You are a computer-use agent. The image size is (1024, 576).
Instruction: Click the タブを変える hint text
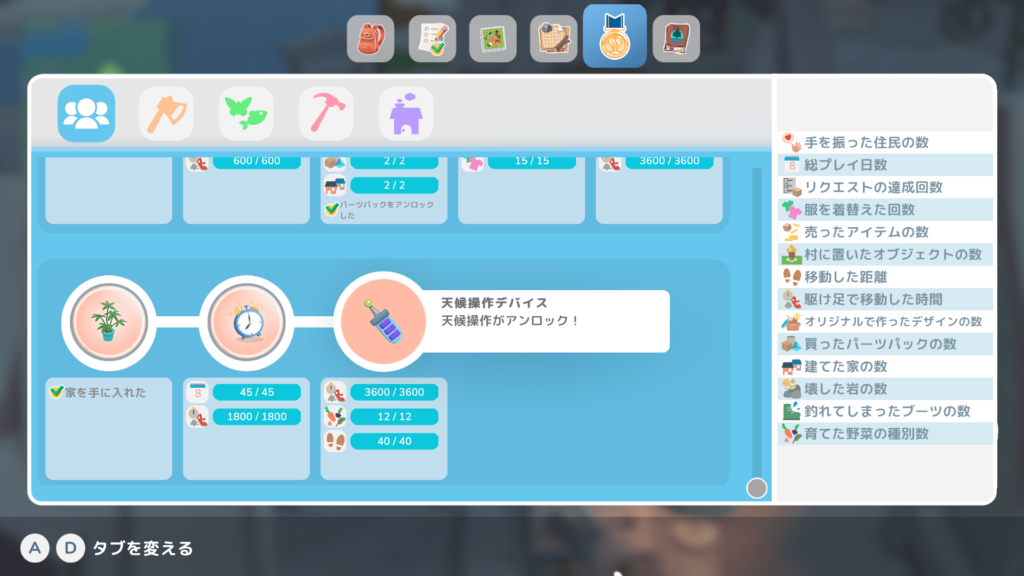(x=143, y=548)
